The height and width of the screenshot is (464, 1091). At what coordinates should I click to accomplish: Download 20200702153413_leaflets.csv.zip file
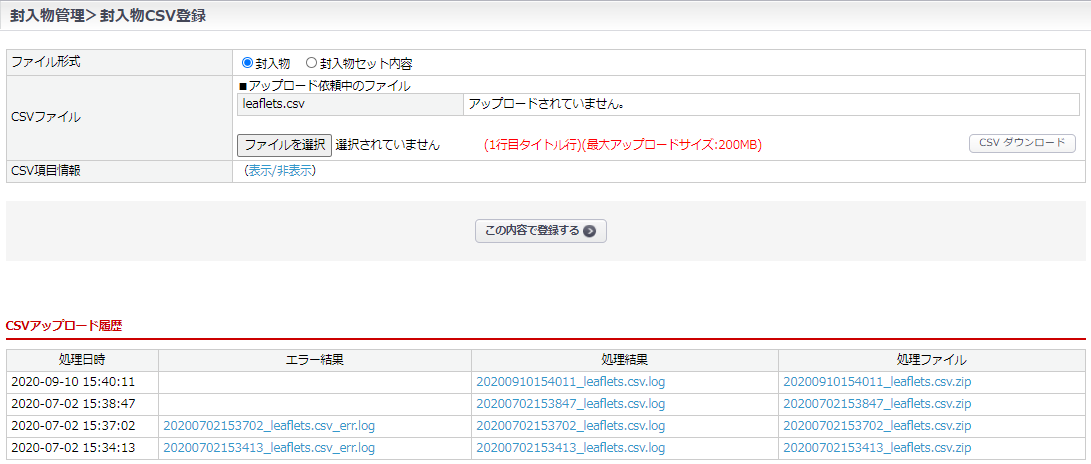(877, 448)
